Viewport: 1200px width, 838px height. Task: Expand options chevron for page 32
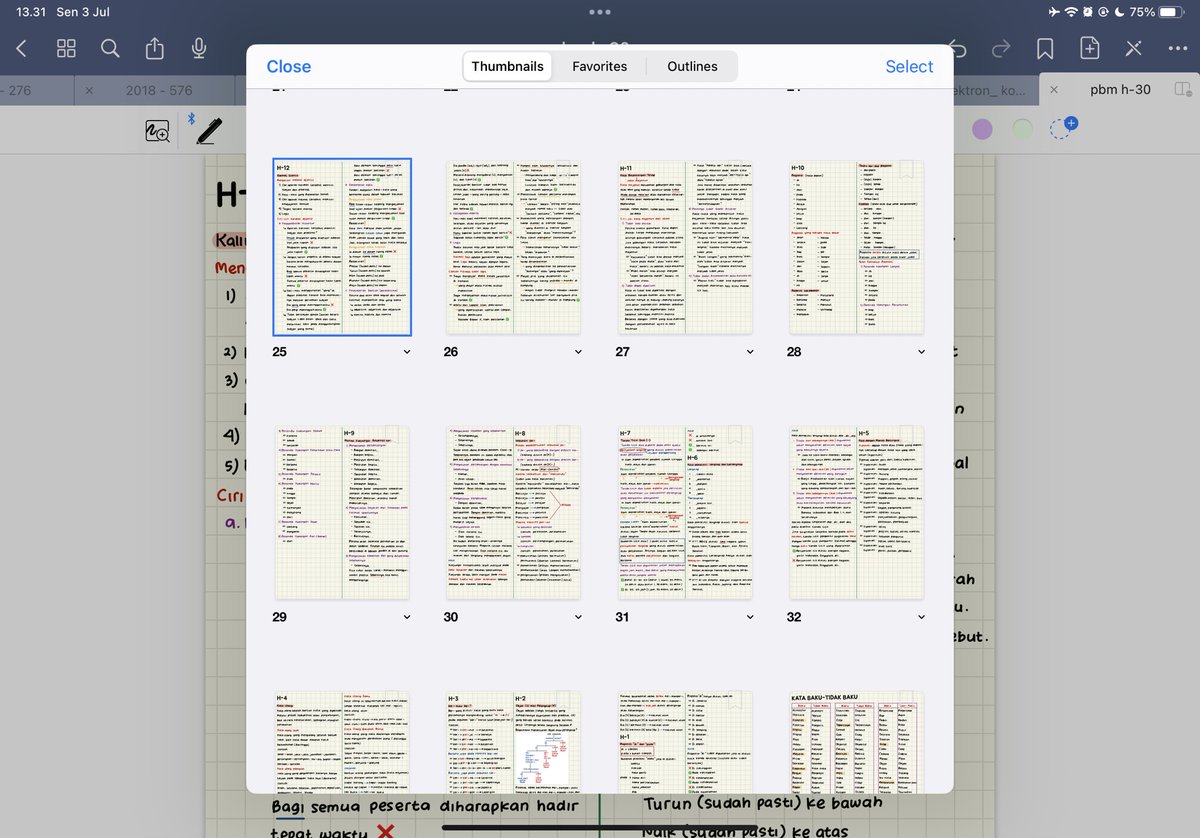tap(920, 617)
